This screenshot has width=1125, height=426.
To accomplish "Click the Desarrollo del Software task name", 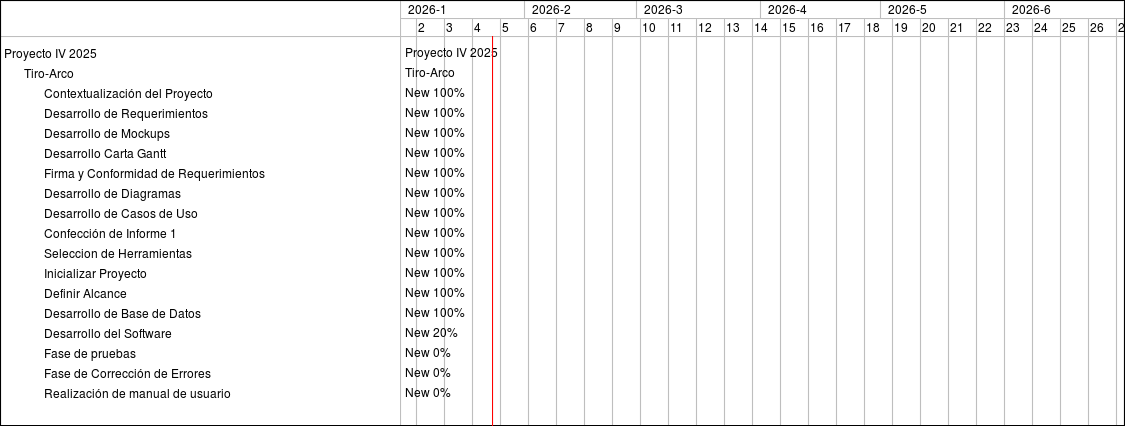I will [x=108, y=334].
